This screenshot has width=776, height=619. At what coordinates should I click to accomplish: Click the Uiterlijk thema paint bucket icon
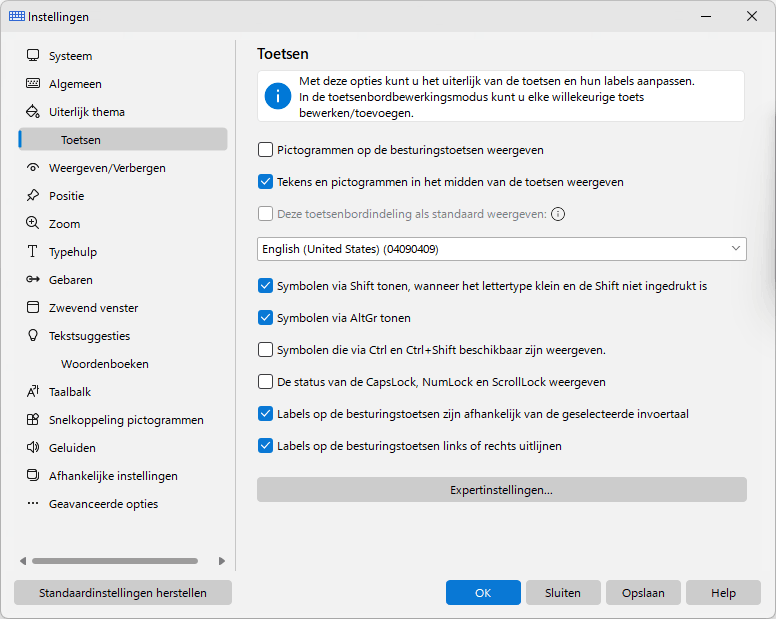(33, 111)
